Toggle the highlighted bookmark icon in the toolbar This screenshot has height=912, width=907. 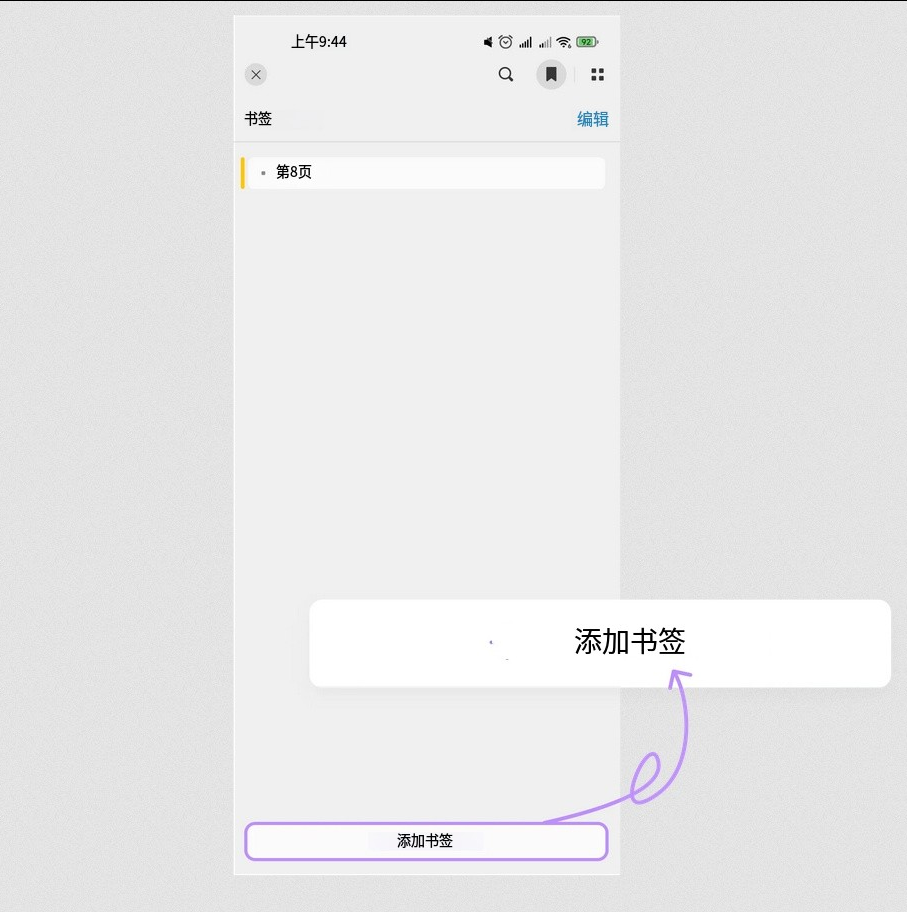click(x=551, y=74)
